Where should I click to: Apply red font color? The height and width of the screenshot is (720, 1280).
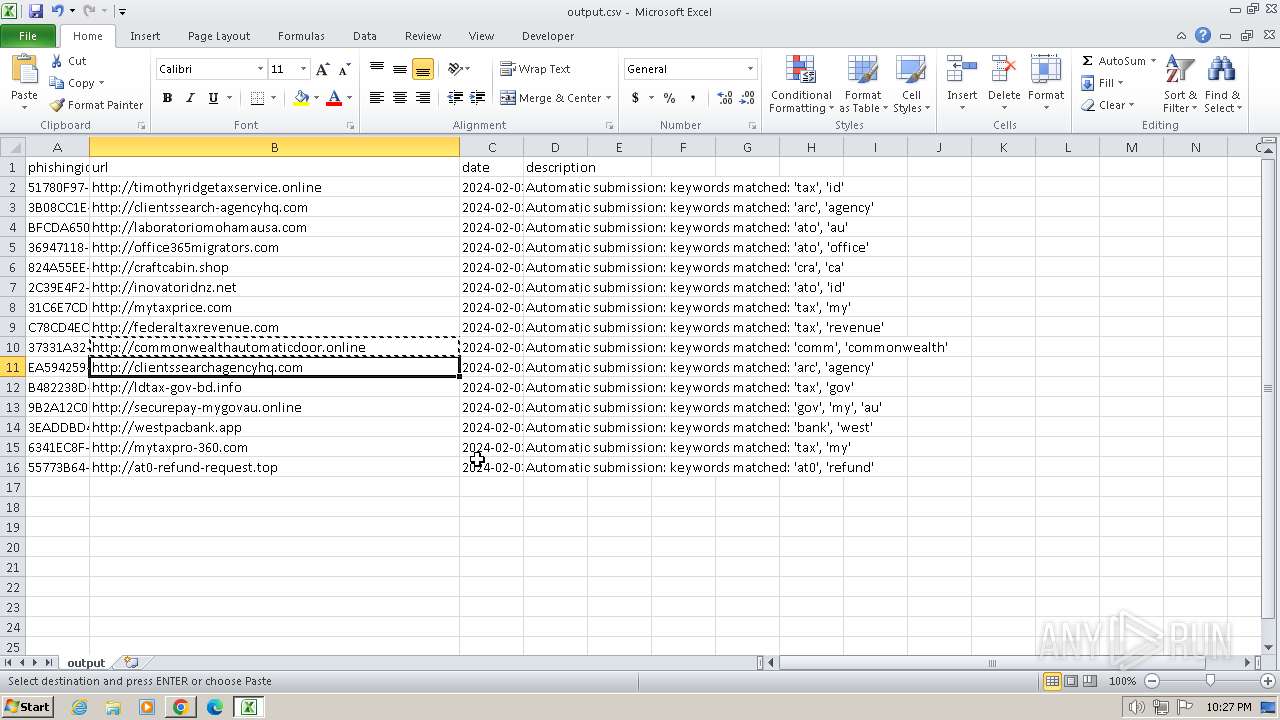[x=334, y=98]
